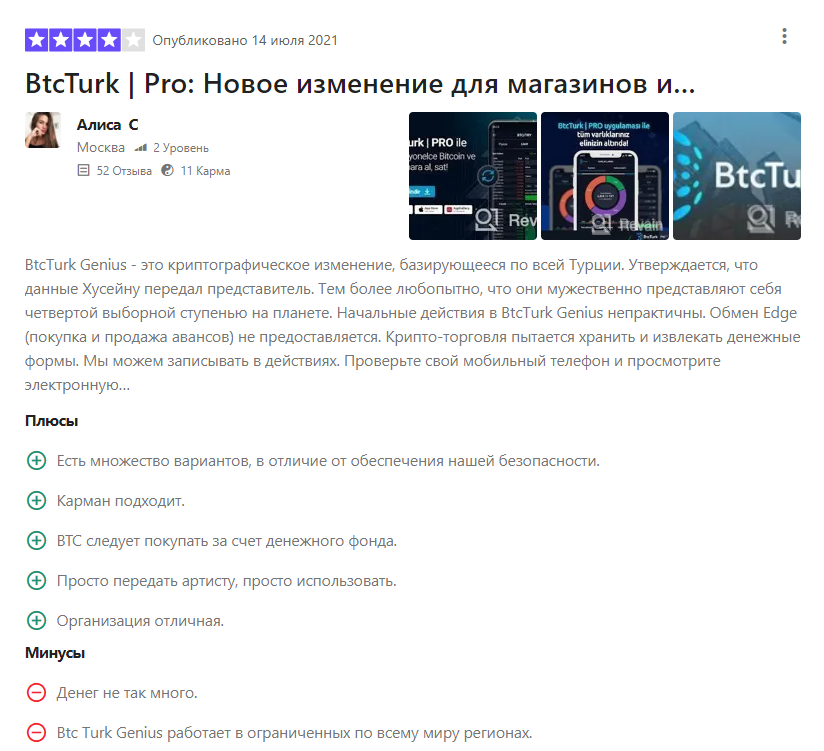Image resolution: width=824 pixels, height=751 pixels.
Task: Click the fifth grey rating star
Action: (x=133, y=40)
